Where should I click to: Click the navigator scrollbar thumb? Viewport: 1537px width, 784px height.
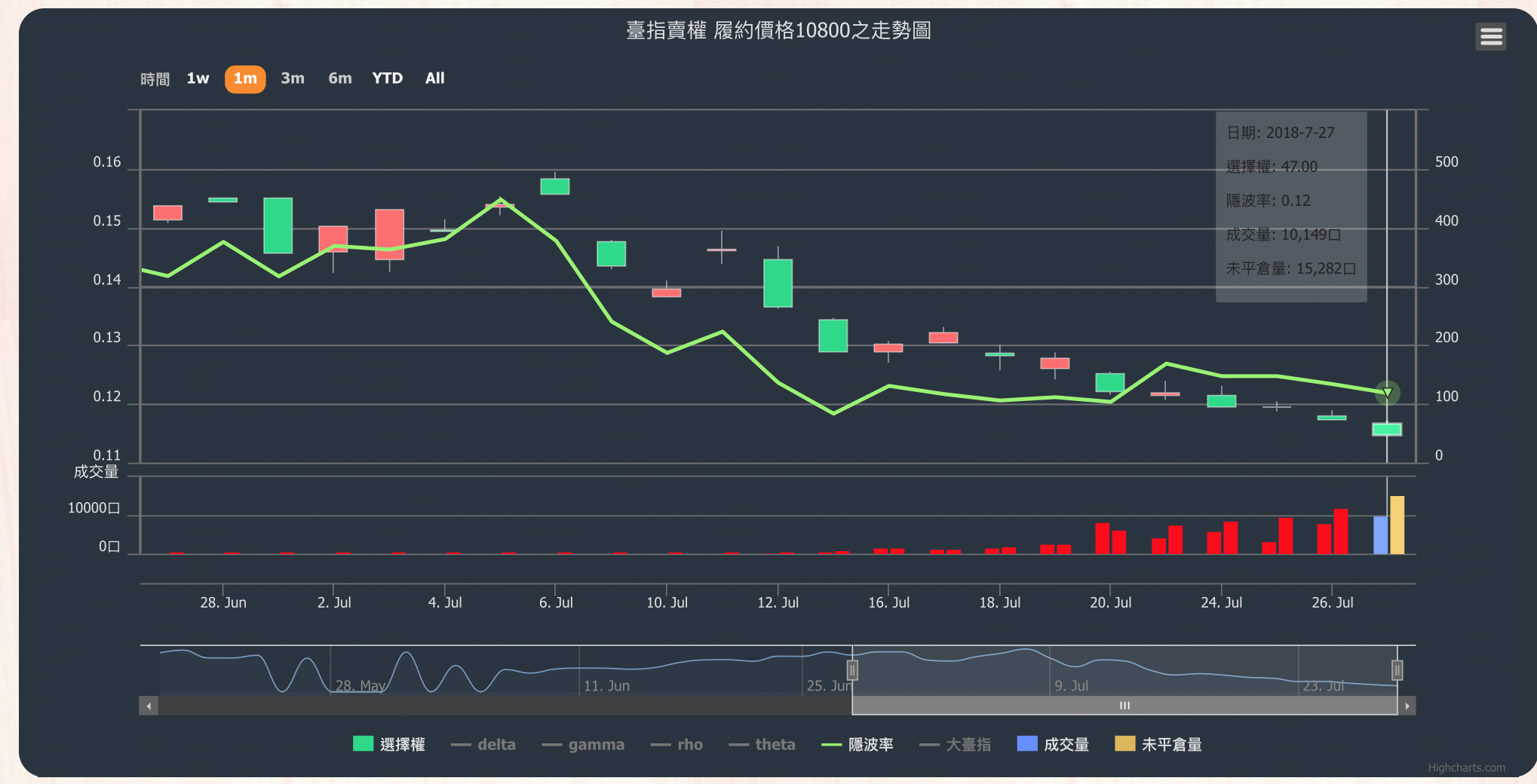1124,706
